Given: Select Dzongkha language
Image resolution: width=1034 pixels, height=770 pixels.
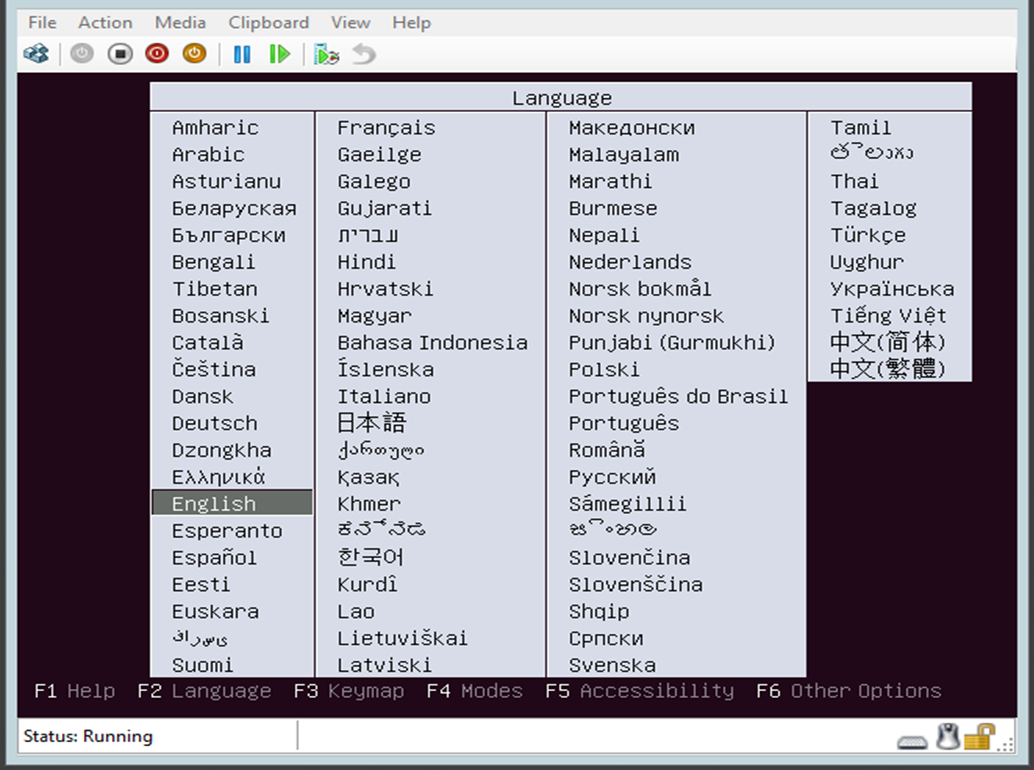Looking at the screenshot, I should pyautogui.click(x=222, y=450).
